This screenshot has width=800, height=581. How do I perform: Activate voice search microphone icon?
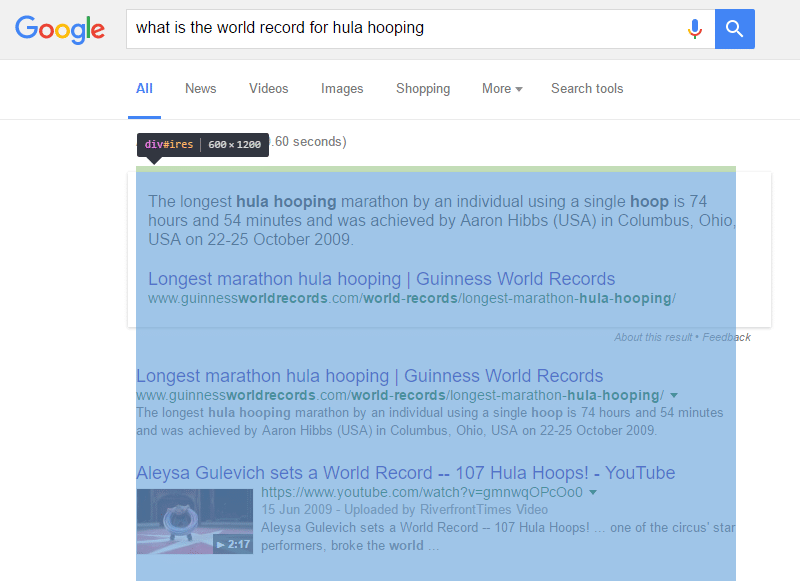coord(694,29)
